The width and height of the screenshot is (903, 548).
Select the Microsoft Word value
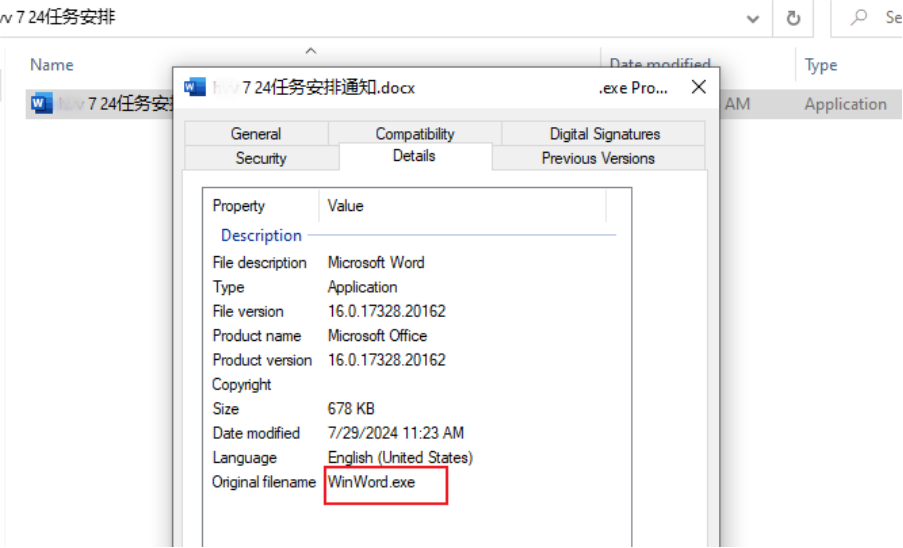376,262
